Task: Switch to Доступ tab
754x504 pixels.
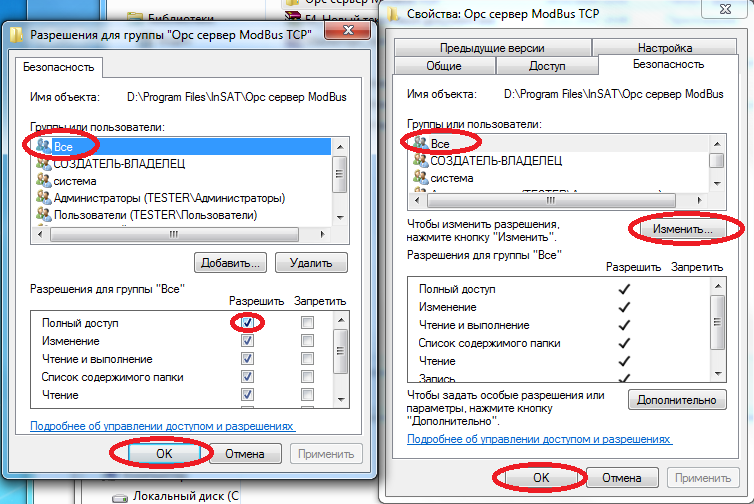Action: pos(547,66)
